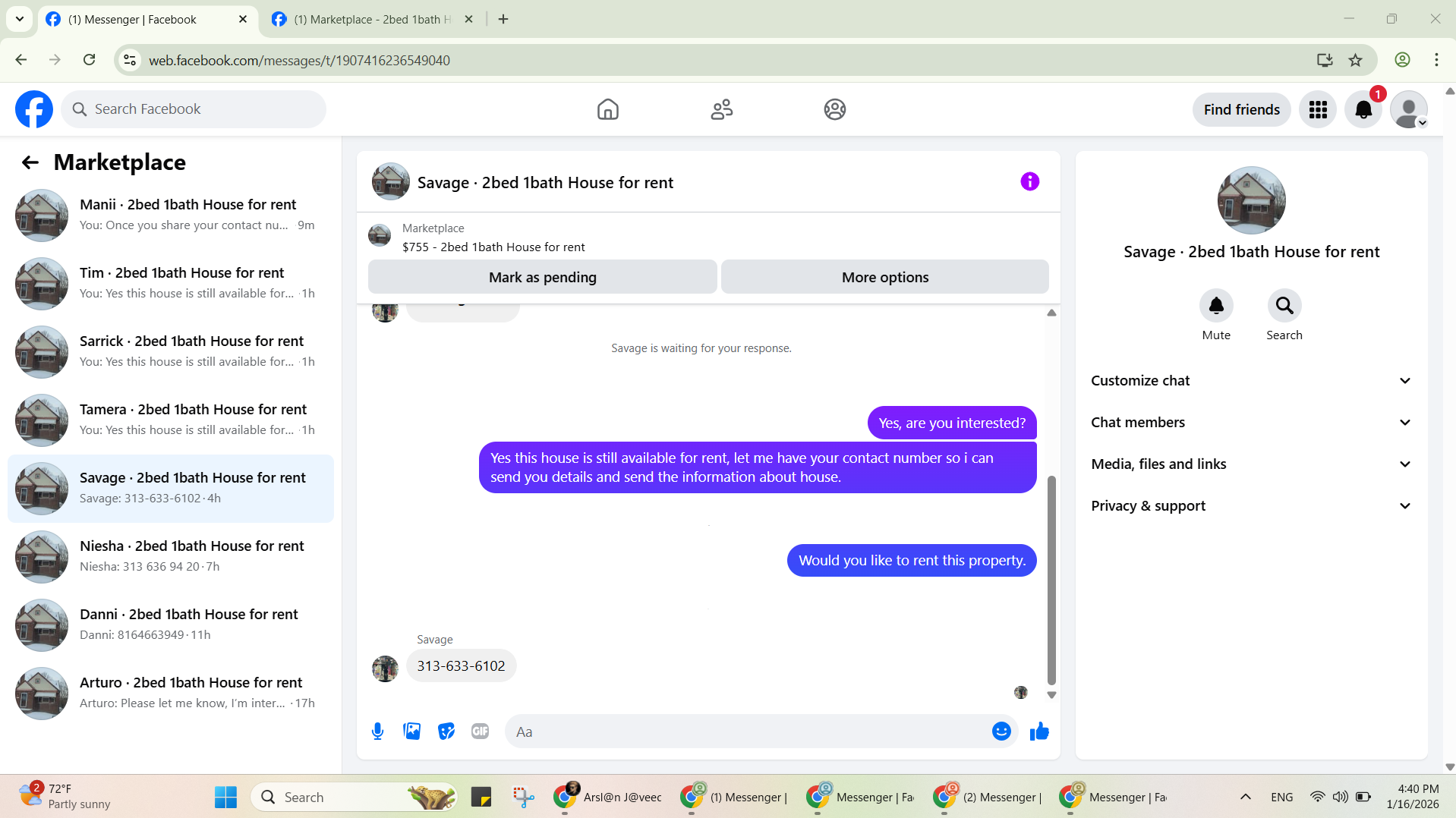Open Arturo conversation
Viewport: 1456px width, 818px height.
click(x=171, y=694)
